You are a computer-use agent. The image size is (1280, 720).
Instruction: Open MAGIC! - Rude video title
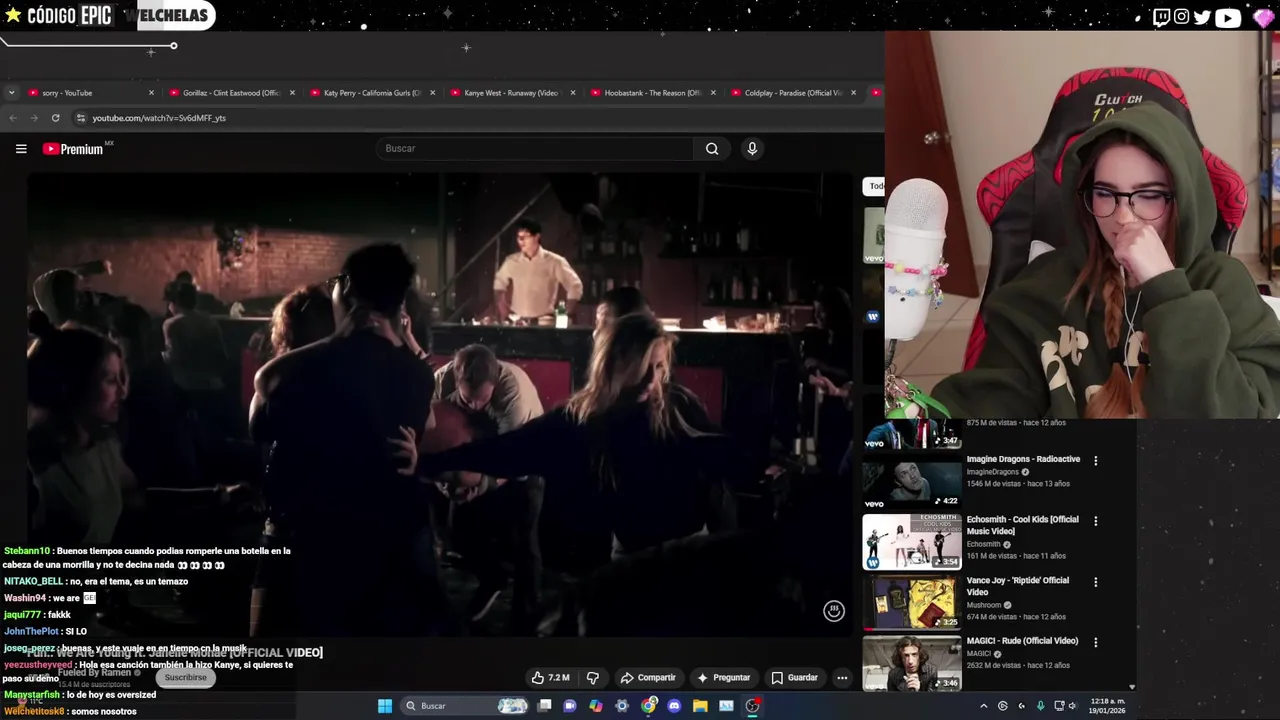tap(1022, 641)
